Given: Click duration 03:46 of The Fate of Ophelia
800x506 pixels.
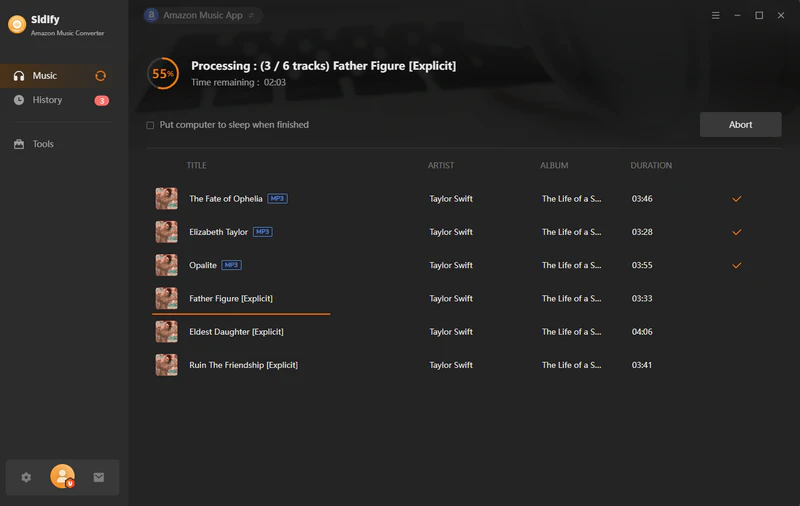Looking at the screenshot, I should (642, 199).
